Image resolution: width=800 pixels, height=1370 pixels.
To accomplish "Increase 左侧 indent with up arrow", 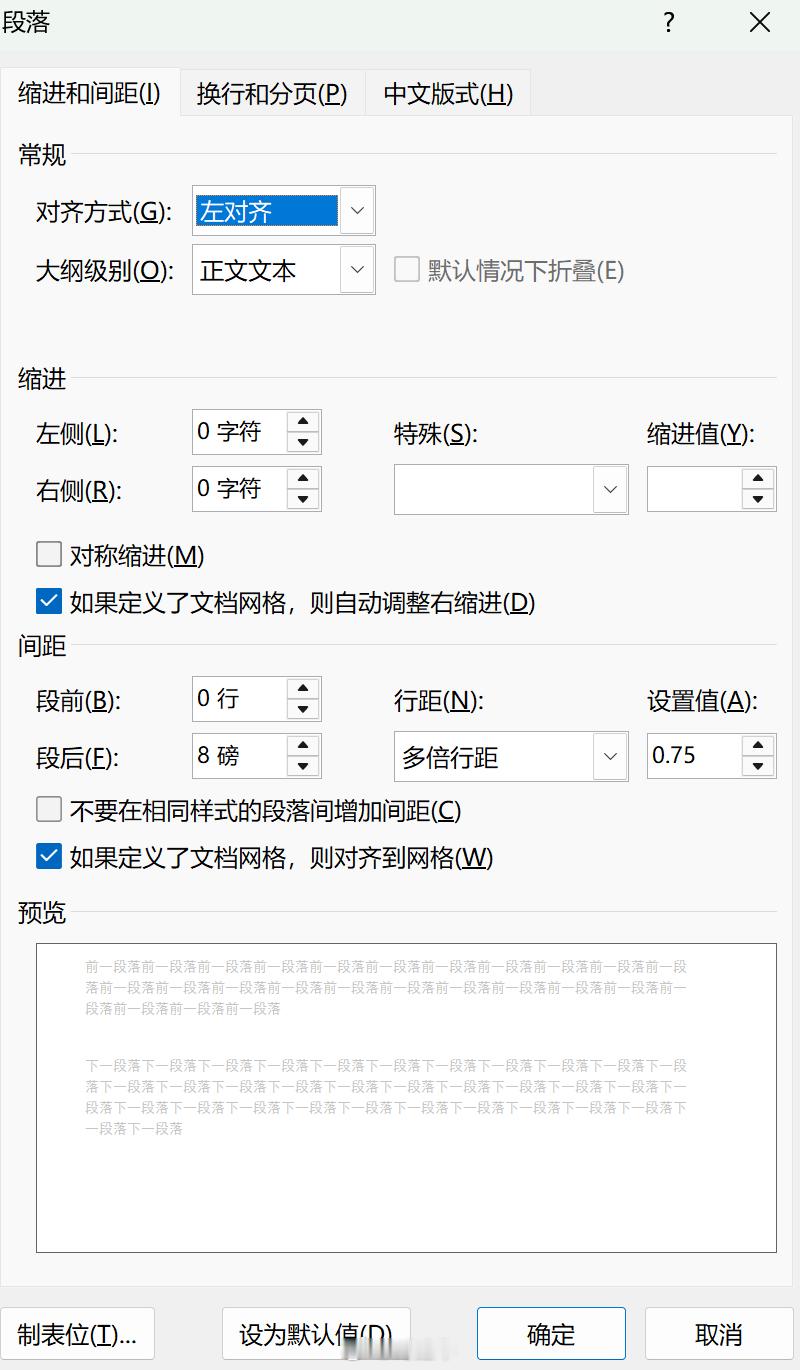I will click(x=304, y=422).
